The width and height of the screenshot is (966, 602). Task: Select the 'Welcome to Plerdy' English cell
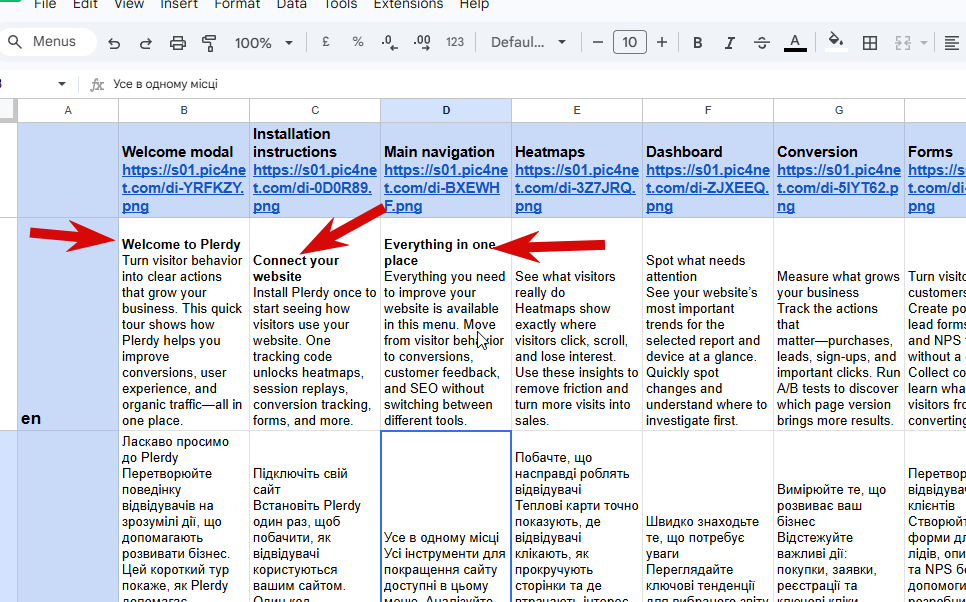click(184, 324)
